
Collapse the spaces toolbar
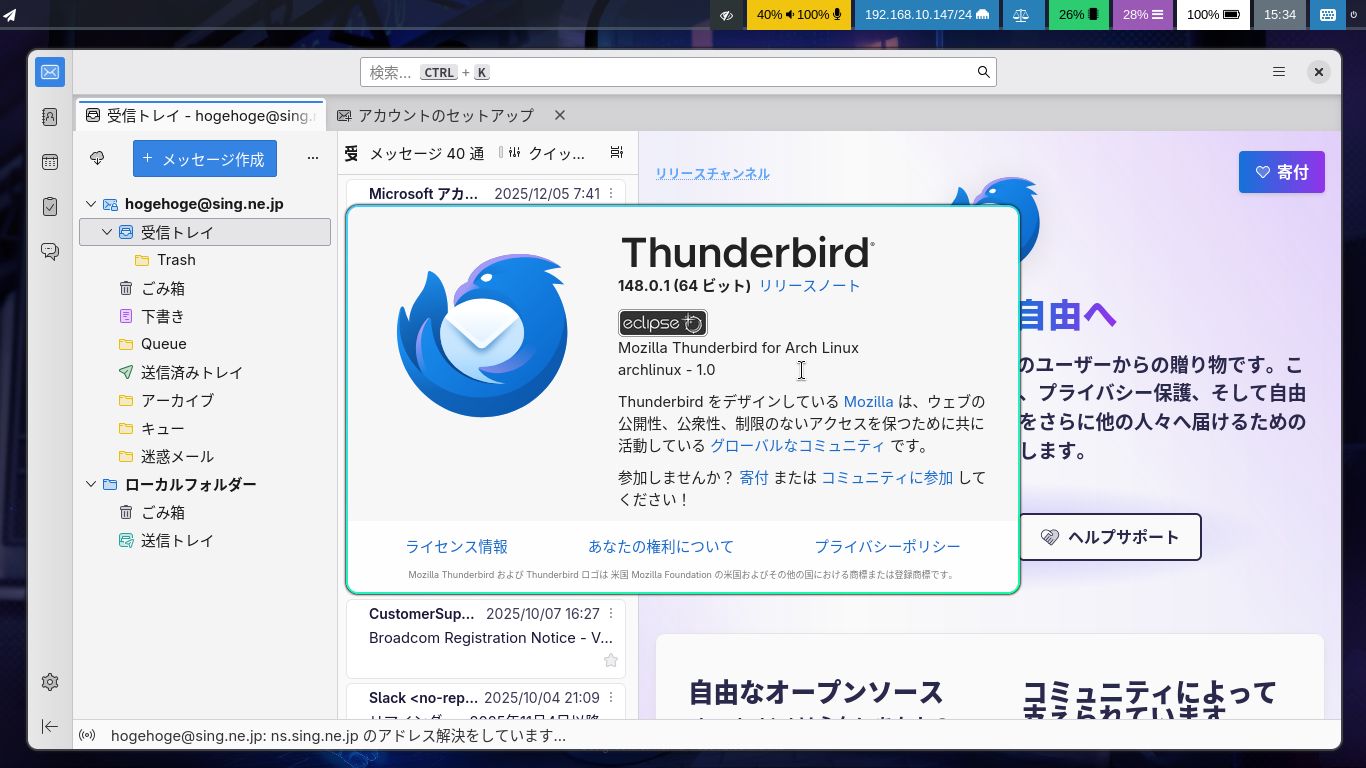[50, 726]
